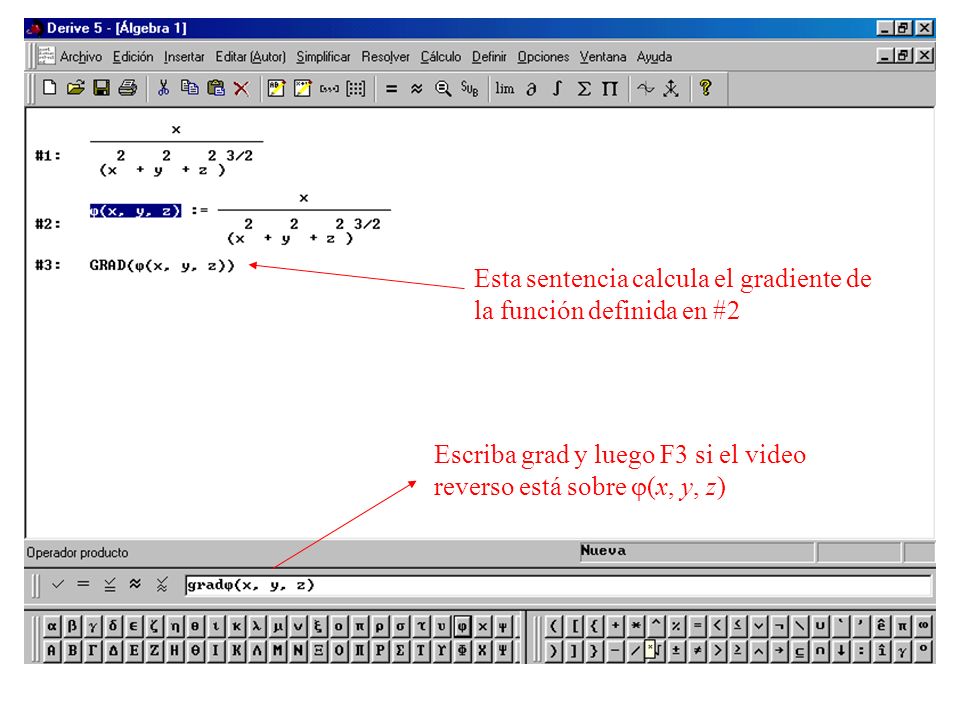Insert lowercase phi φ symbol
This screenshot has width=960, height=720.
tap(462, 626)
